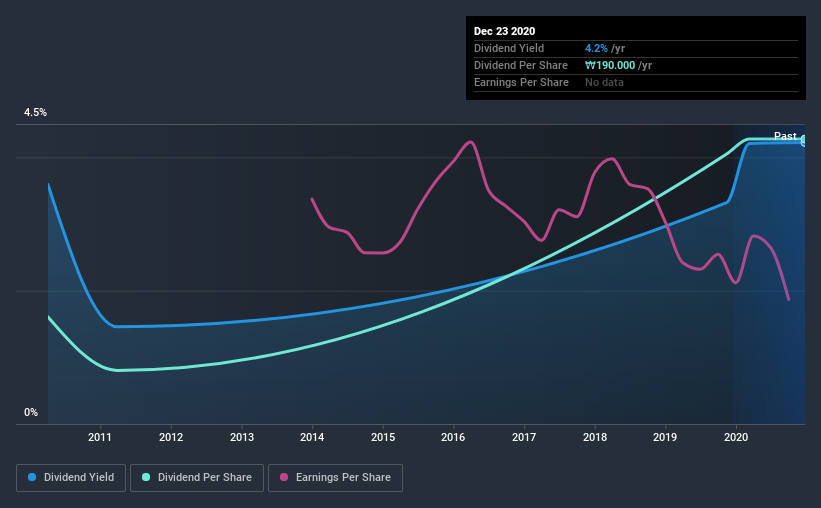821x508 pixels.
Task: Toggle the Dividend Yield legend button
Action: coord(71,478)
